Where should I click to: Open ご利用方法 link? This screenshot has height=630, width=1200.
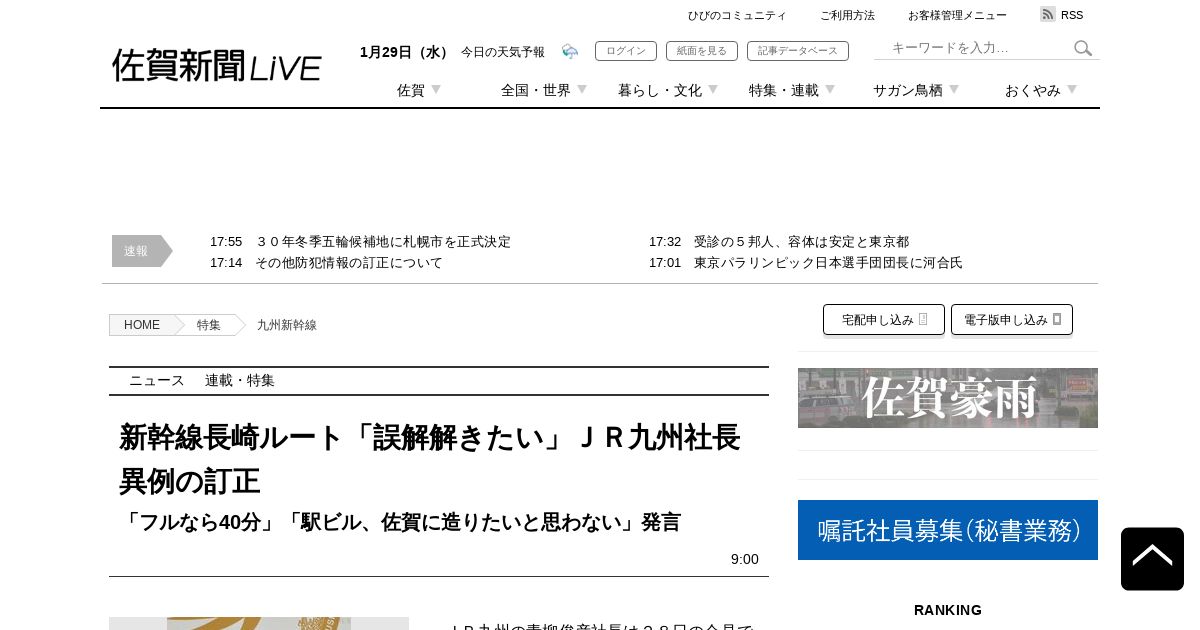(847, 15)
